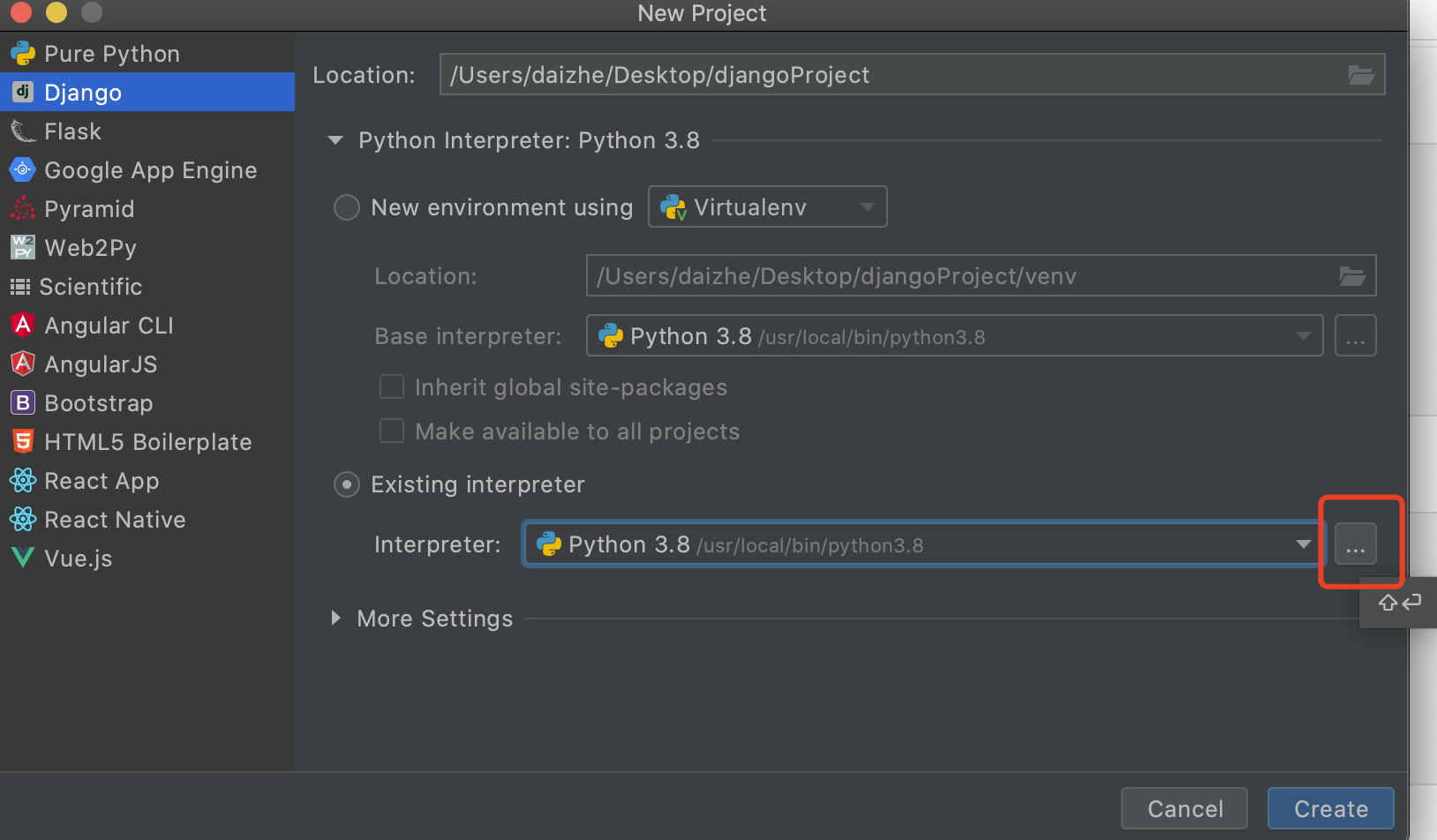Choose HTML5 Boilerplate project type
The width and height of the screenshot is (1437, 840).
(147, 442)
